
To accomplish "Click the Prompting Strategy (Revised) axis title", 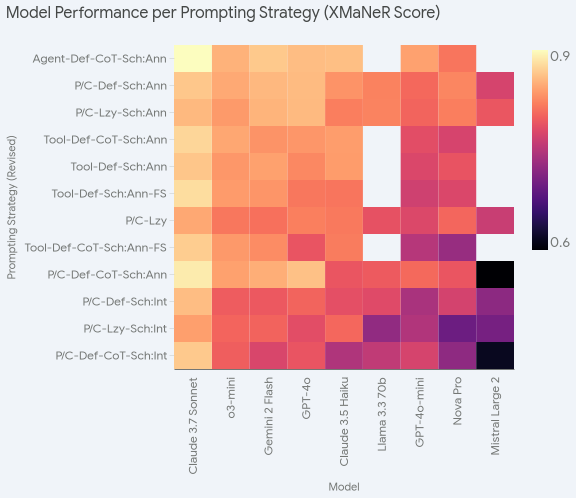I will [x=12, y=208].
